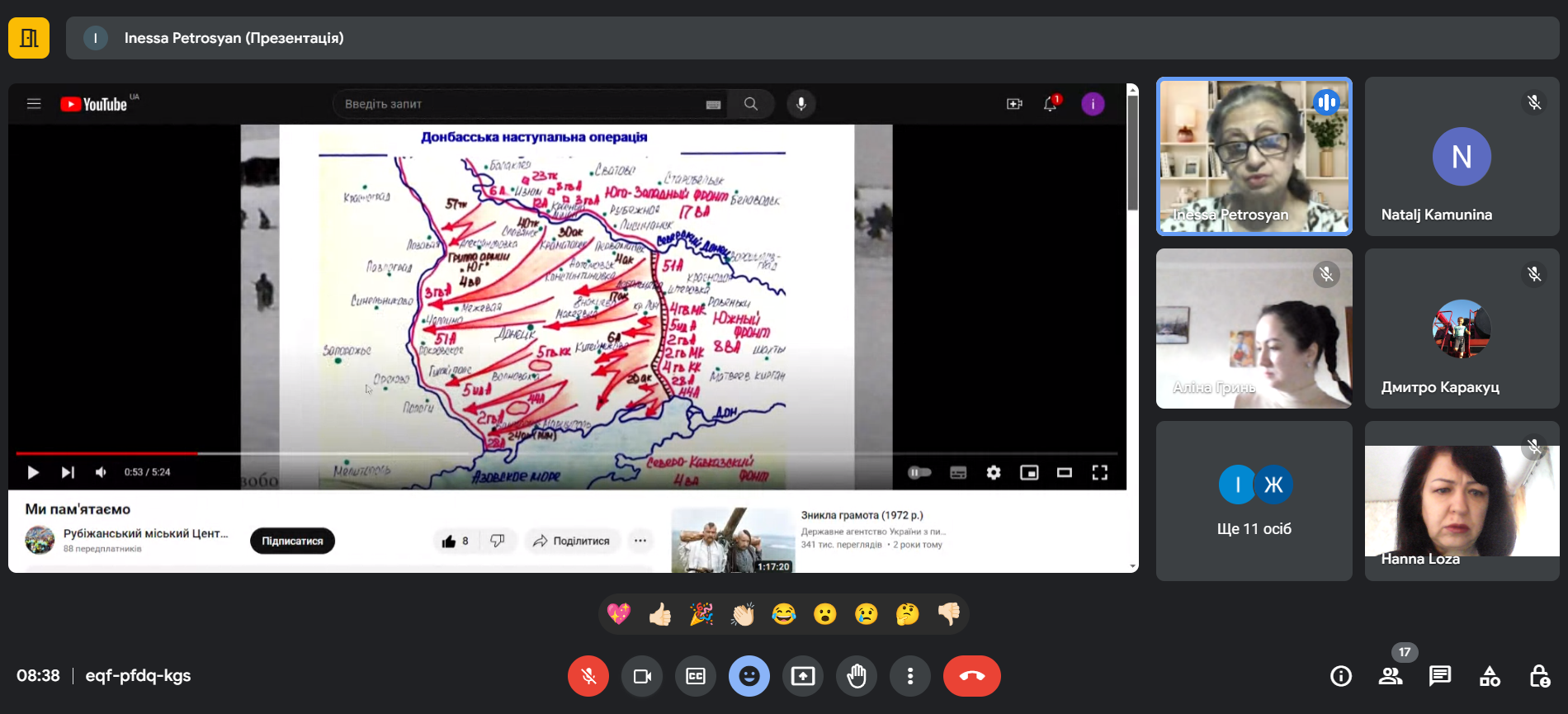Click the present screen button
Screen dimensions: 1568x714
pos(803,676)
